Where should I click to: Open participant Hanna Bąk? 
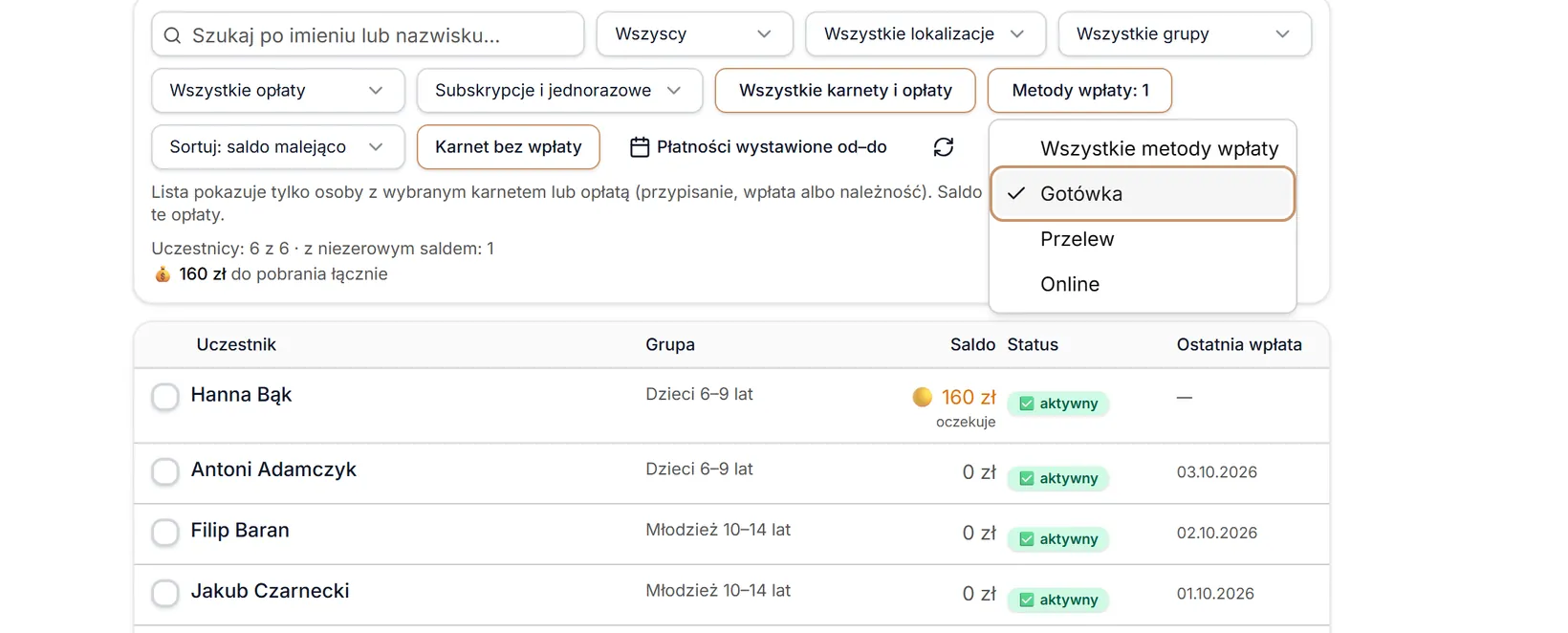[x=241, y=395]
